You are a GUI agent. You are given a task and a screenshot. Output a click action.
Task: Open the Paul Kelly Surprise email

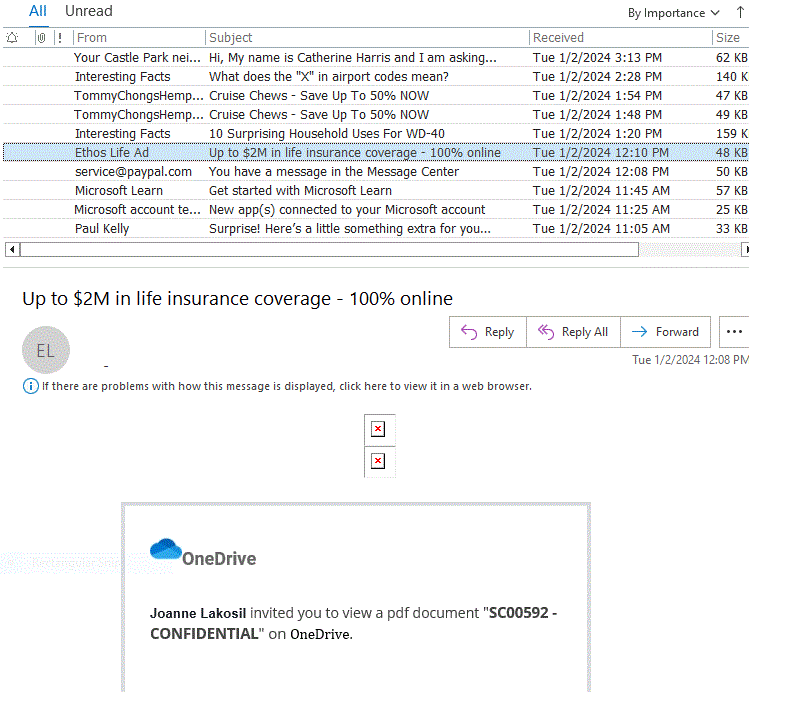click(376, 229)
